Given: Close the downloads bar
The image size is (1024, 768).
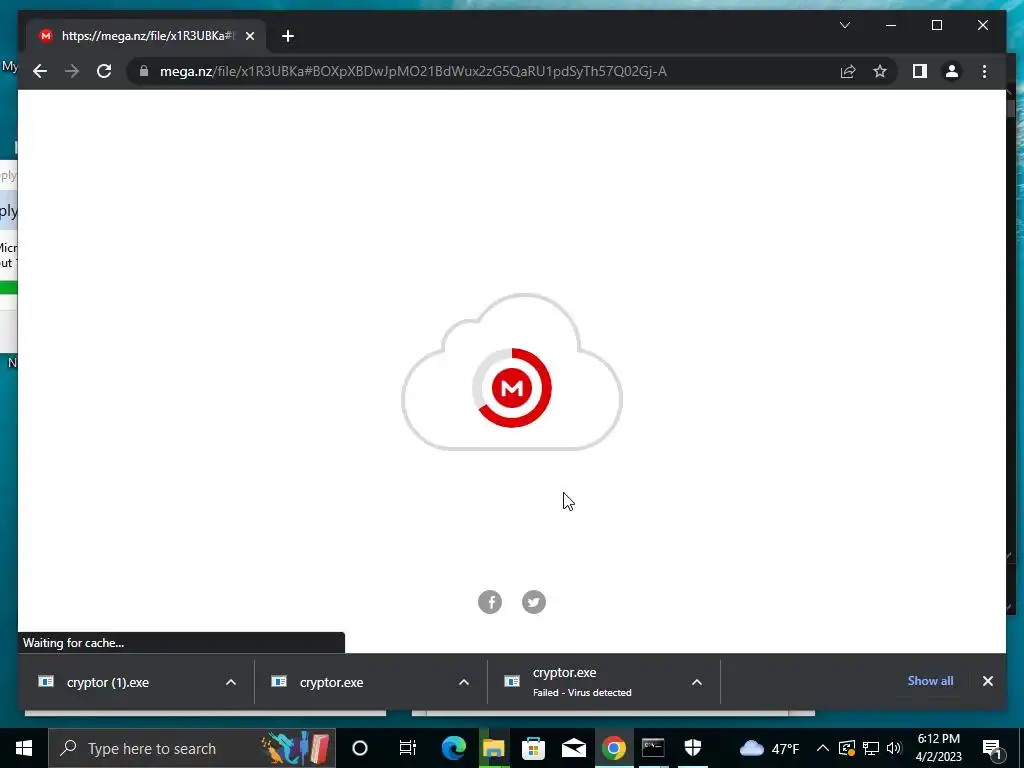Looking at the screenshot, I should pos(987,681).
